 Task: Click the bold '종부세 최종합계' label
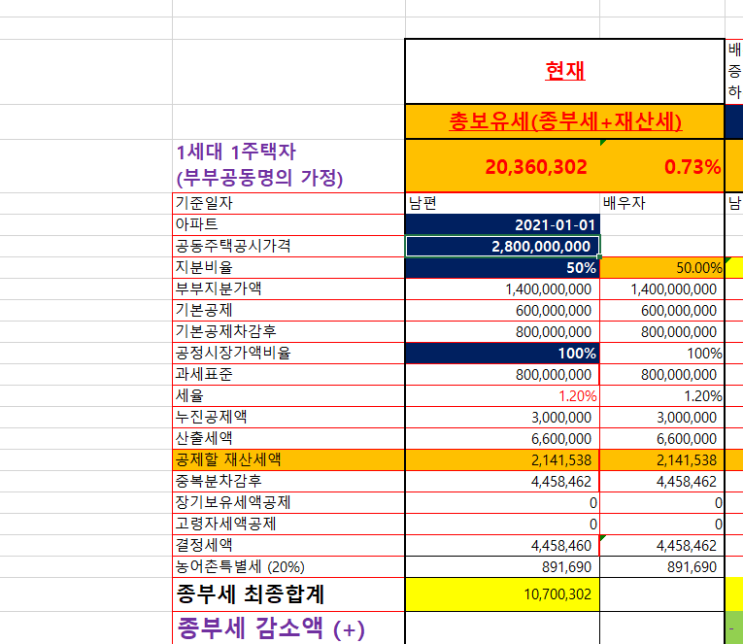288,594
